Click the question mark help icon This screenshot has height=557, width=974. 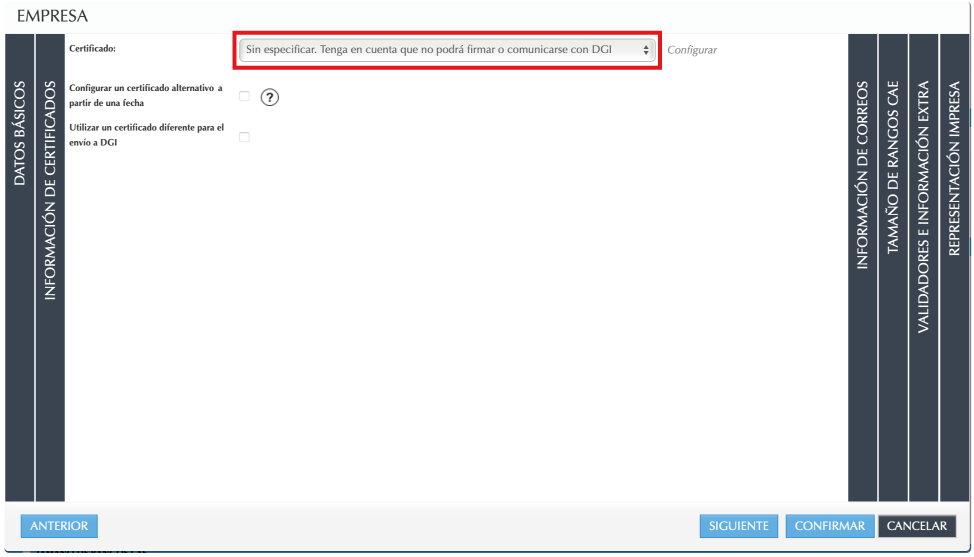click(269, 97)
